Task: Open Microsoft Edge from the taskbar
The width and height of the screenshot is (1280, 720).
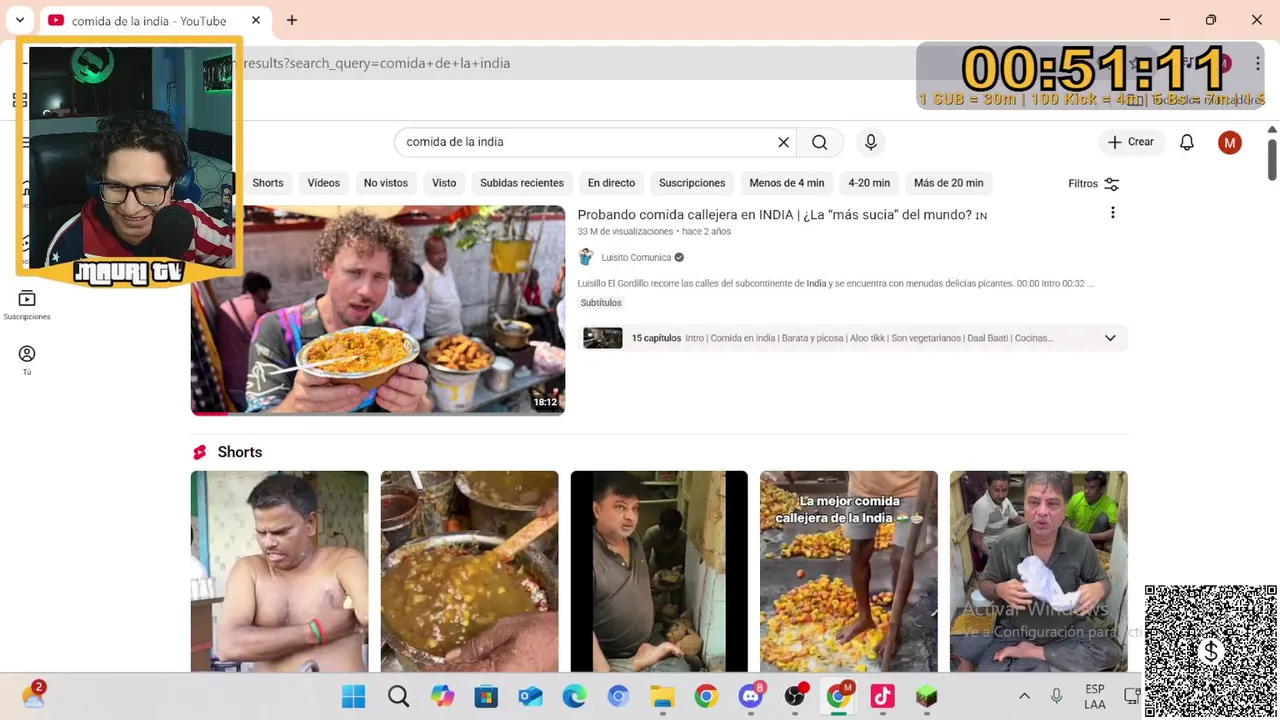Action: (x=574, y=697)
